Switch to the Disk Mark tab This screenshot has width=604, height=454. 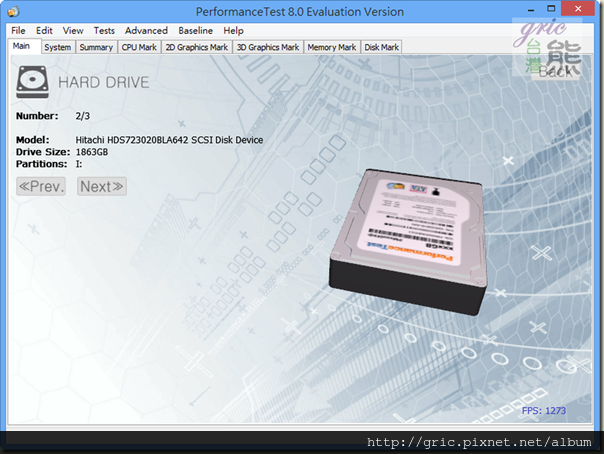tap(382, 47)
